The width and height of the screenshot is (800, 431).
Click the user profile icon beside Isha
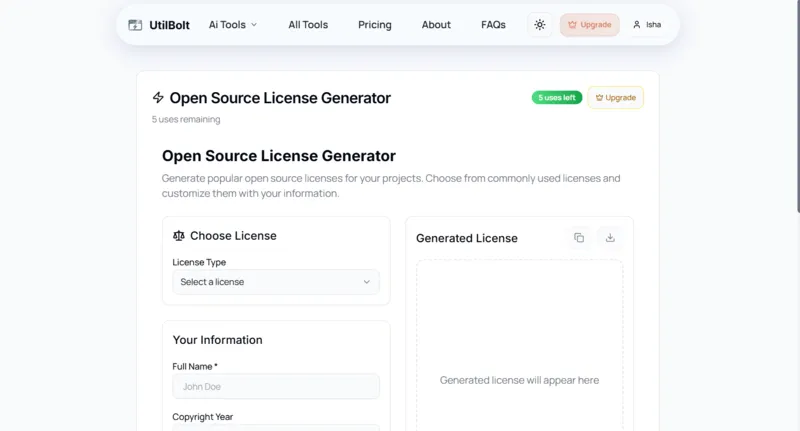click(637, 24)
